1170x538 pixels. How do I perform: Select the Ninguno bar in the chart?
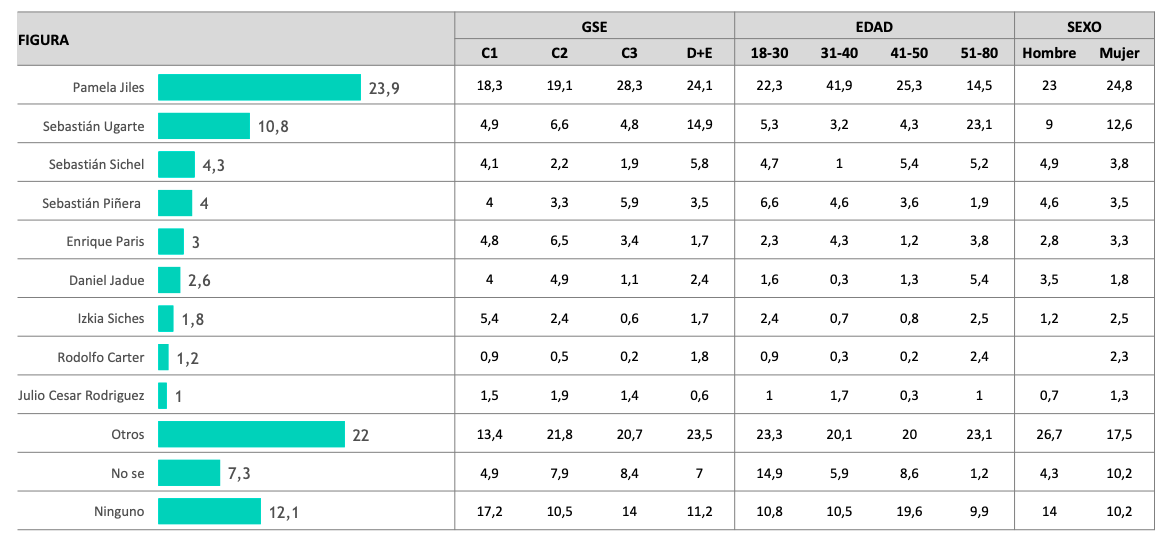(209, 511)
